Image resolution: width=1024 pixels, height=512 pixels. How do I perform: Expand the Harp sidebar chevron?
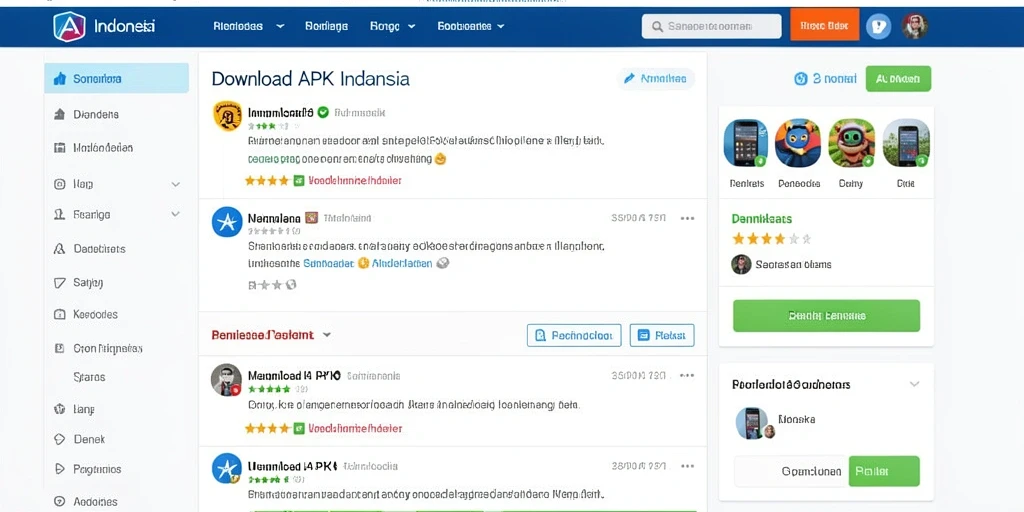[x=176, y=185]
